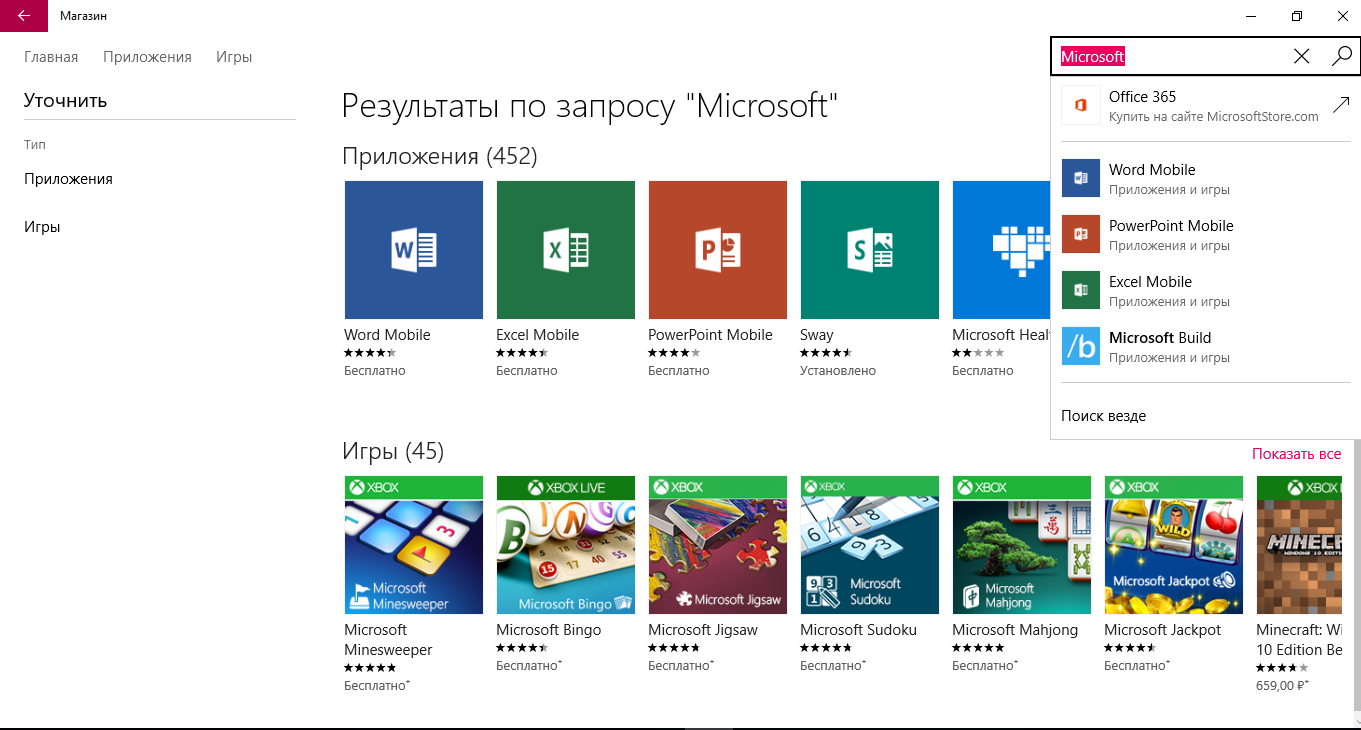Open the Sway app tile
This screenshot has height=730, width=1361.
point(870,250)
